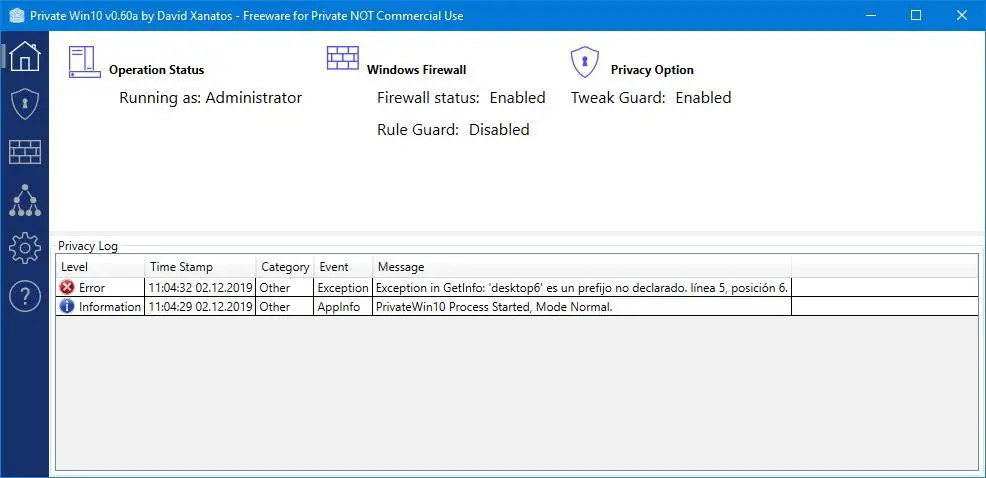The image size is (986, 478).
Task: Sort log by Time Stamp column header
Action: point(201,267)
